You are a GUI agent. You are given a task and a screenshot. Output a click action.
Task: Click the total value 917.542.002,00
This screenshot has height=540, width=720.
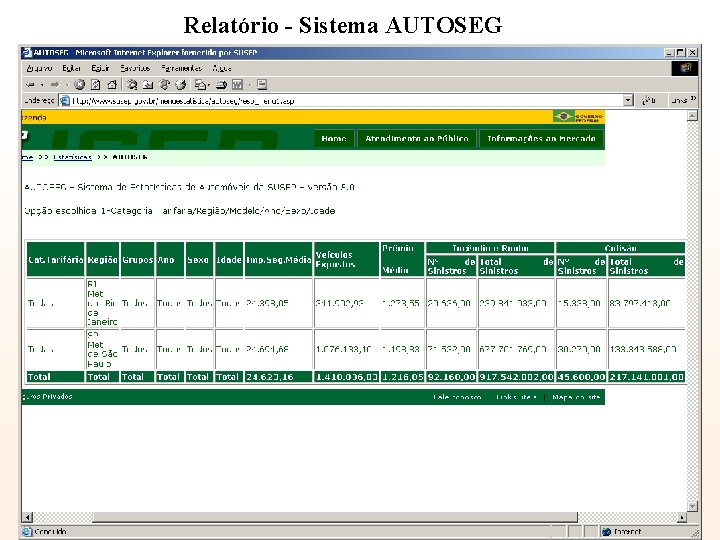click(516, 377)
